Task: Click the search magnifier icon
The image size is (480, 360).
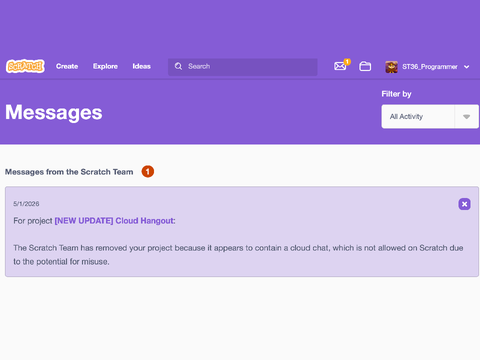Action: (x=178, y=66)
